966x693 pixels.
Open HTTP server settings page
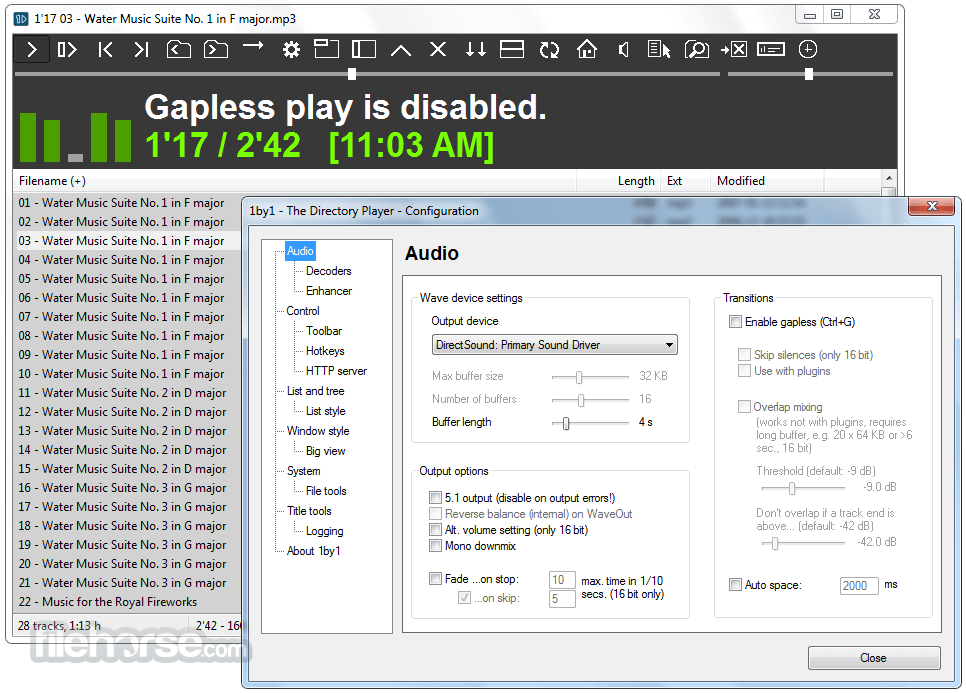tap(336, 371)
